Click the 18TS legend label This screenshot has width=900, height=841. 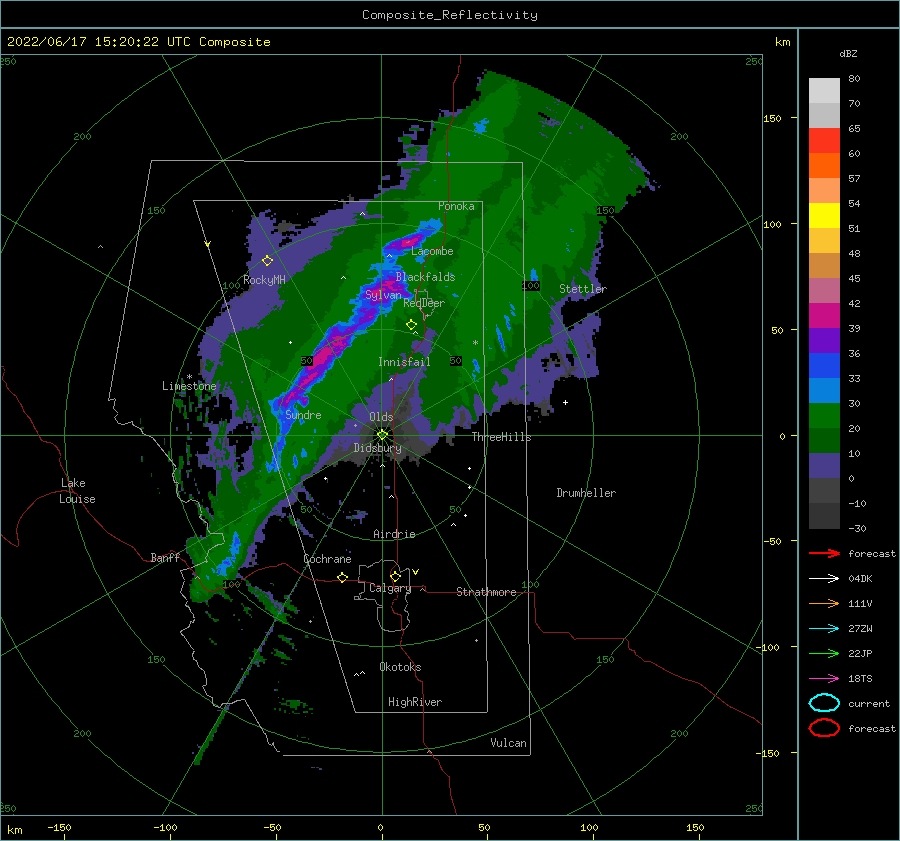pos(860,679)
